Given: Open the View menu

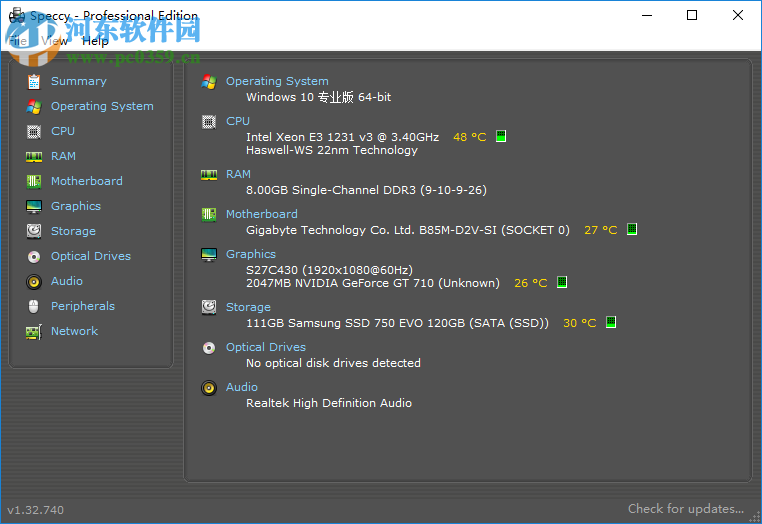Looking at the screenshot, I should click(x=54, y=41).
